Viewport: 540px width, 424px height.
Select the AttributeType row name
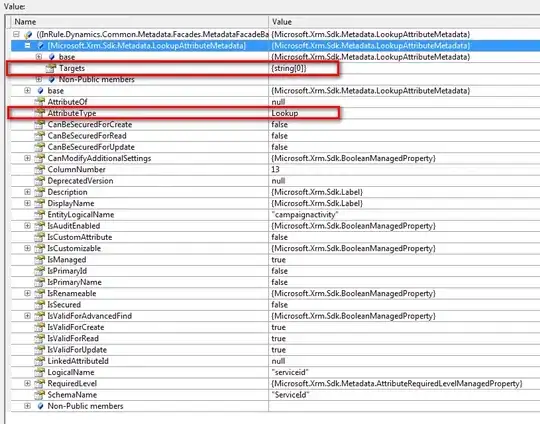[72, 113]
